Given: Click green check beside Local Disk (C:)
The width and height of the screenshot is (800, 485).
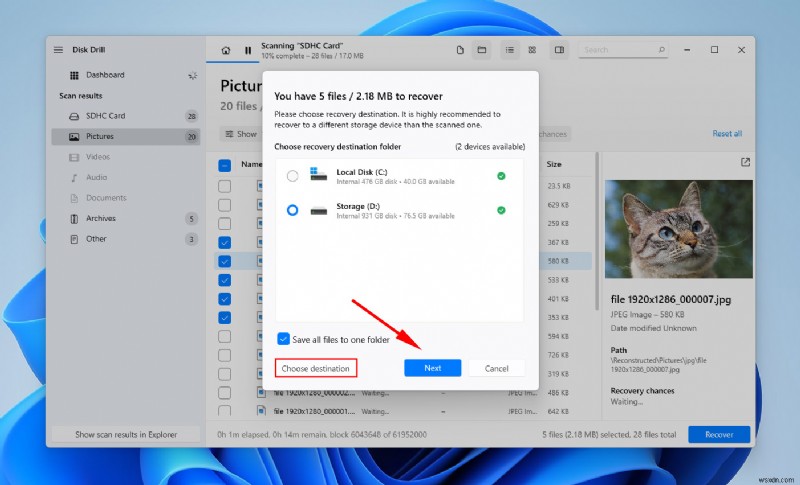Looking at the screenshot, I should pos(501,176).
